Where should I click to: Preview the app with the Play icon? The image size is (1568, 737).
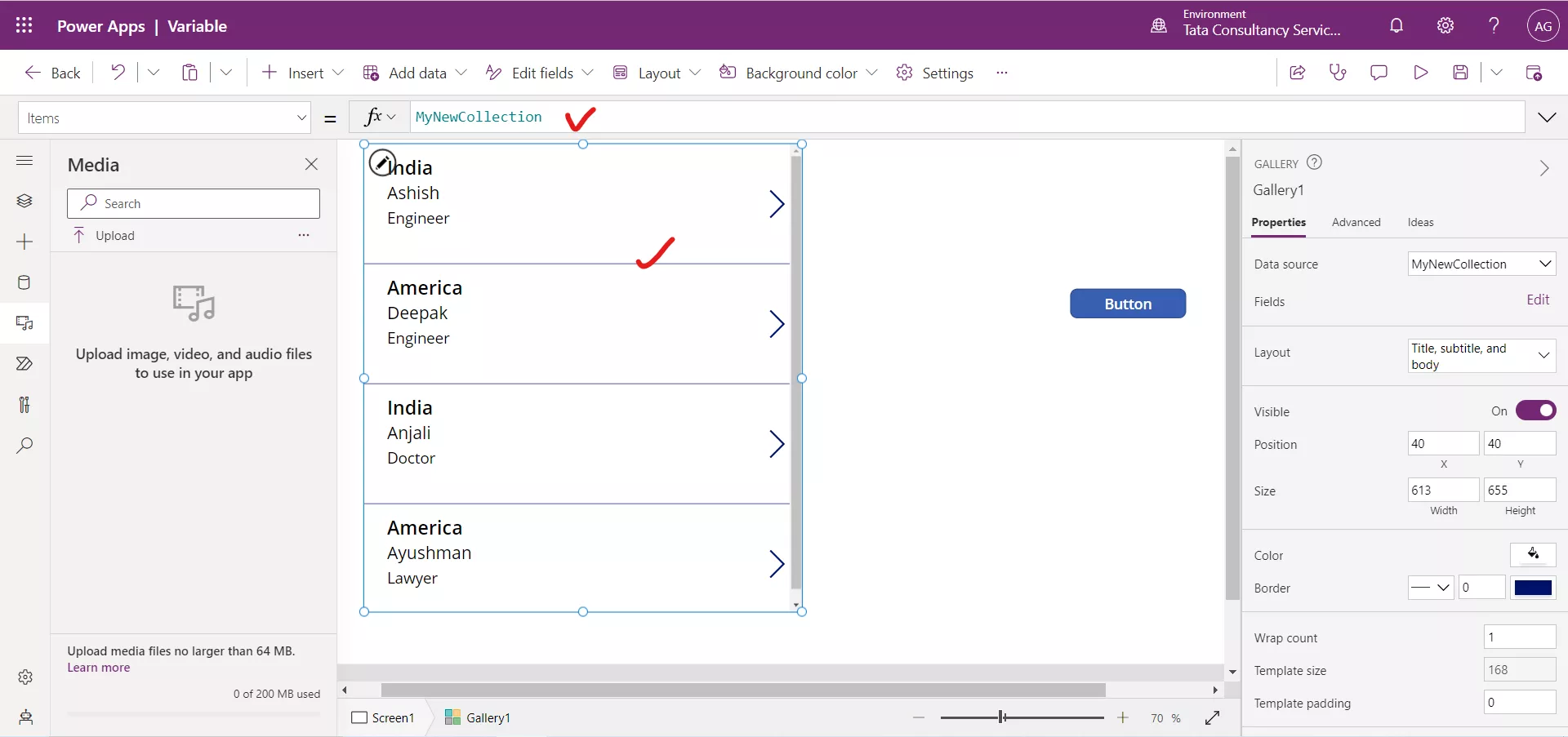[x=1420, y=72]
